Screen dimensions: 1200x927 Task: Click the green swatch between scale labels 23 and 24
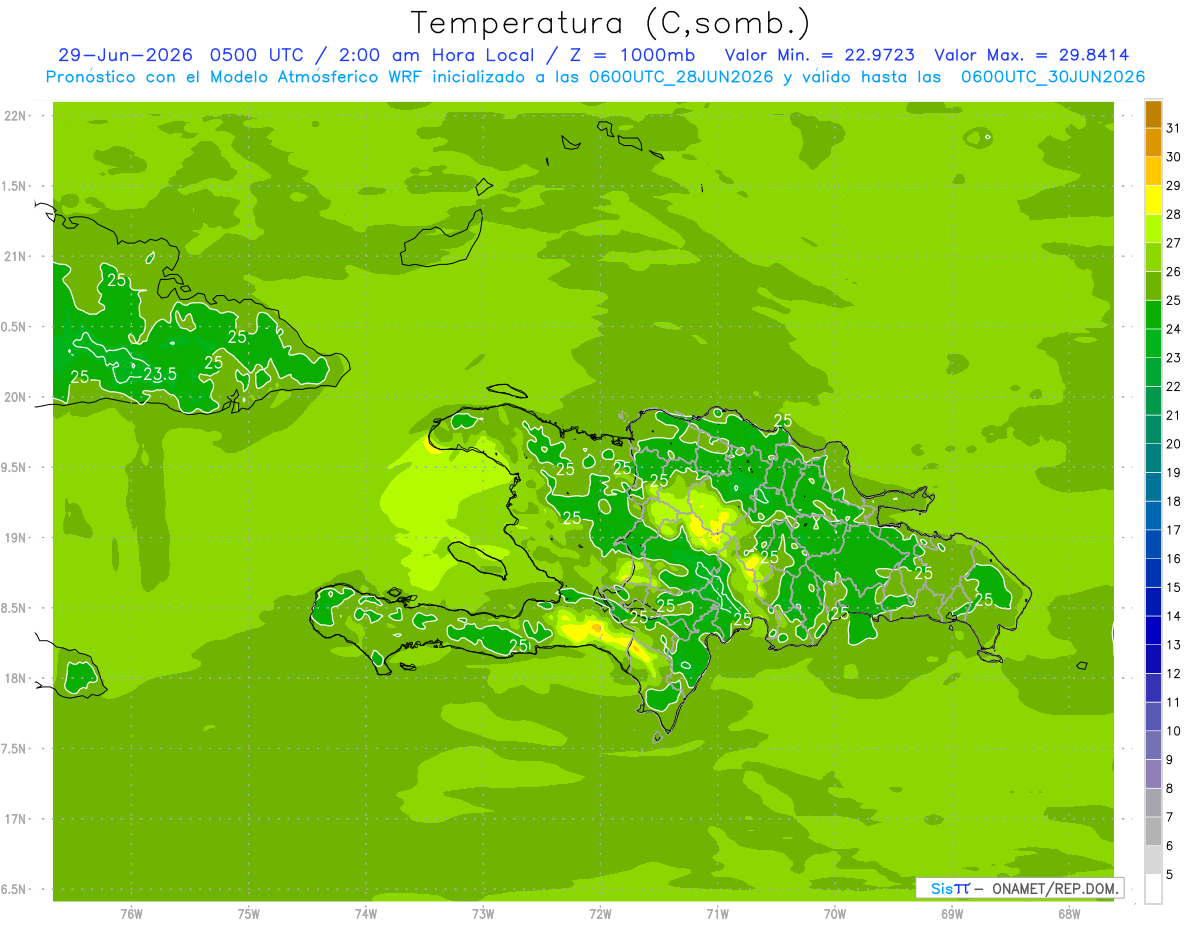(x=1153, y=343)
